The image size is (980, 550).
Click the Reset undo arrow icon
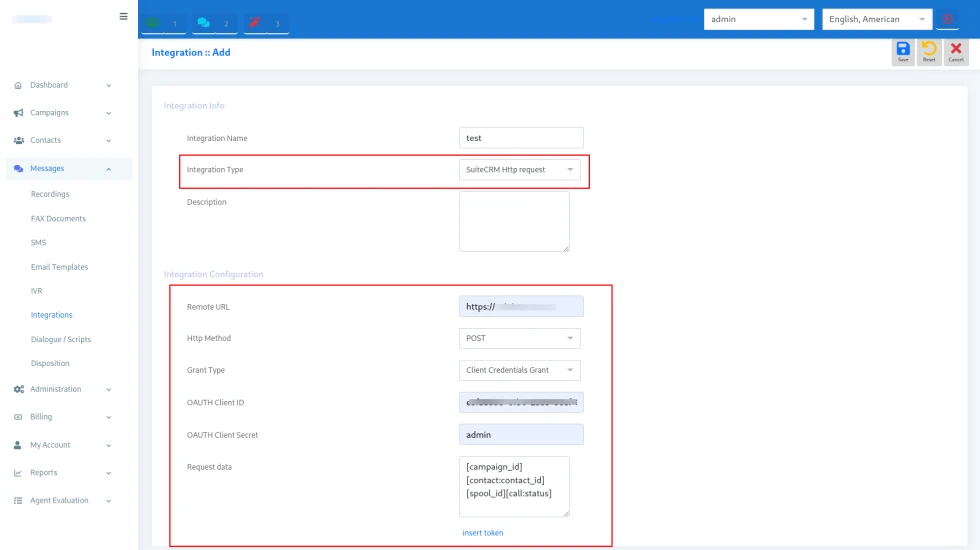click(x=929, y=52)
